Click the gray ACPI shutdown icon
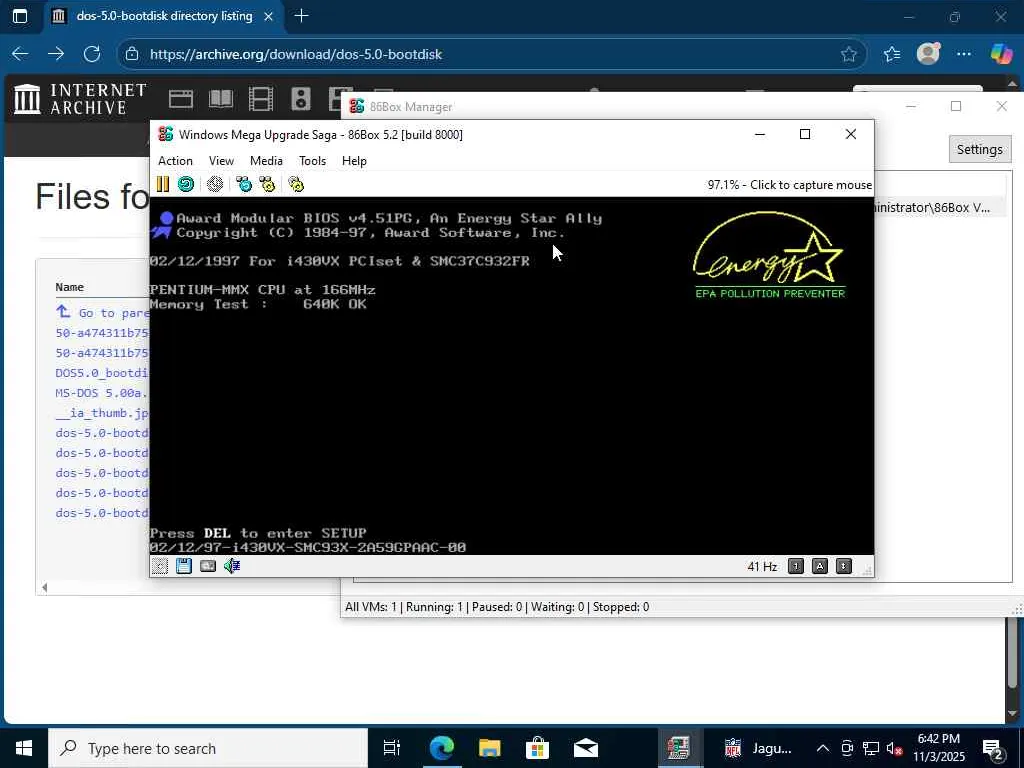1024x768 pixels. [215, 184]
